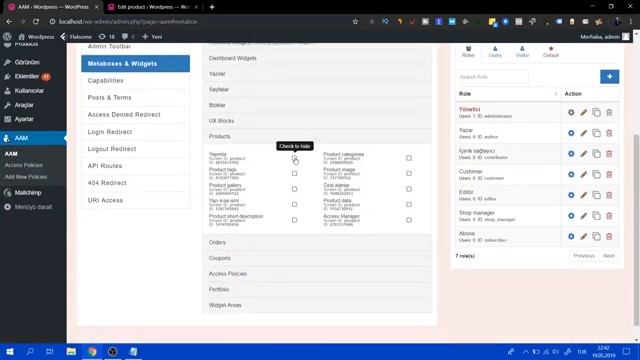Expand the Portfolio section

(x=317, y=289)
